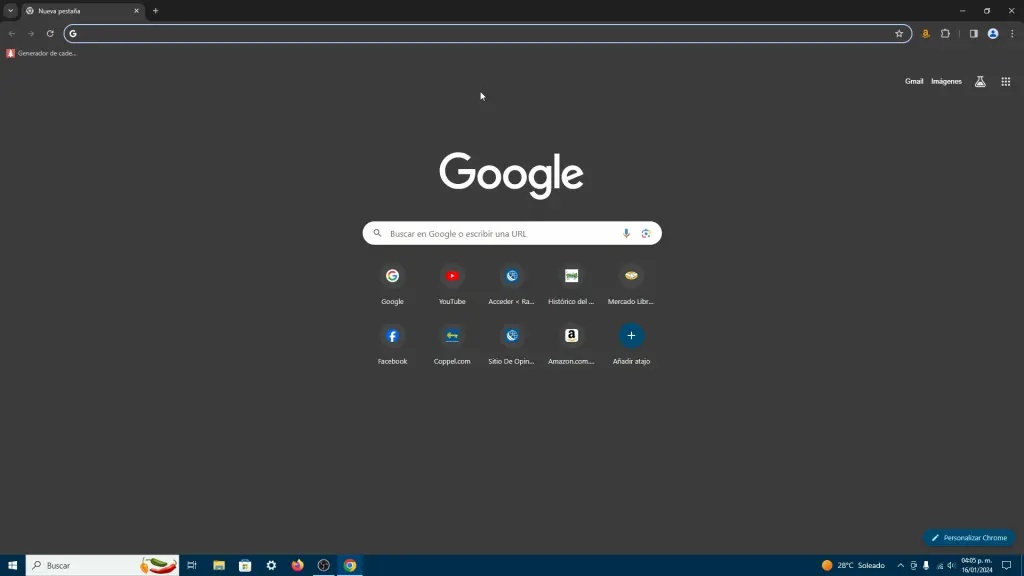Go back to previous page
Viewport: 1024px width, 576px height.
(x=12, y=33)
